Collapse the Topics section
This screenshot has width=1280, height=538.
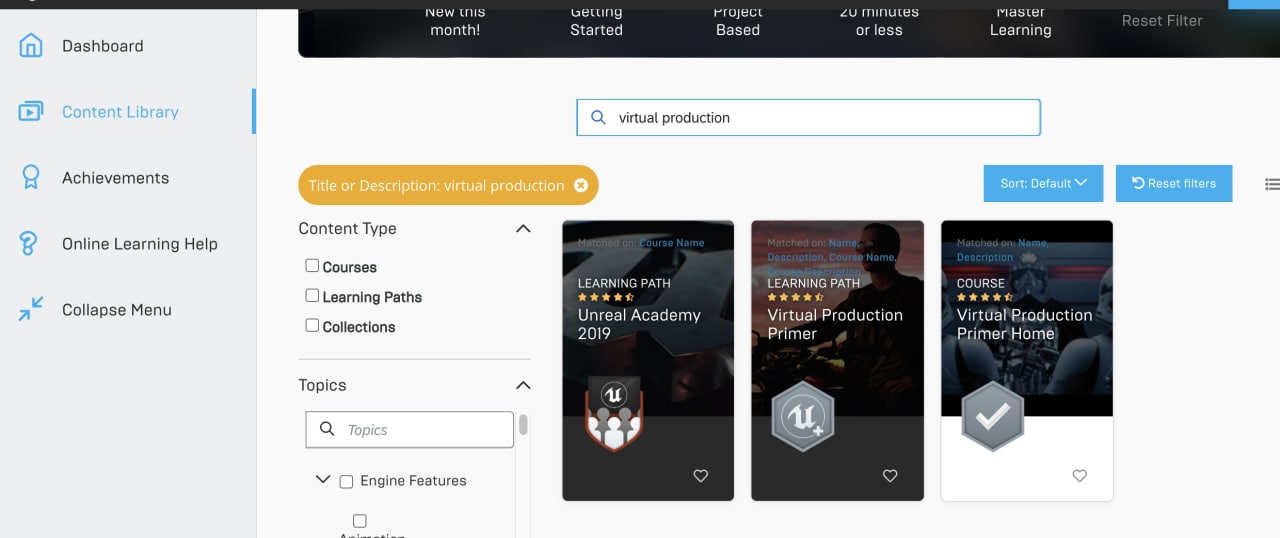pyautogui.click(x=522, y=385)
